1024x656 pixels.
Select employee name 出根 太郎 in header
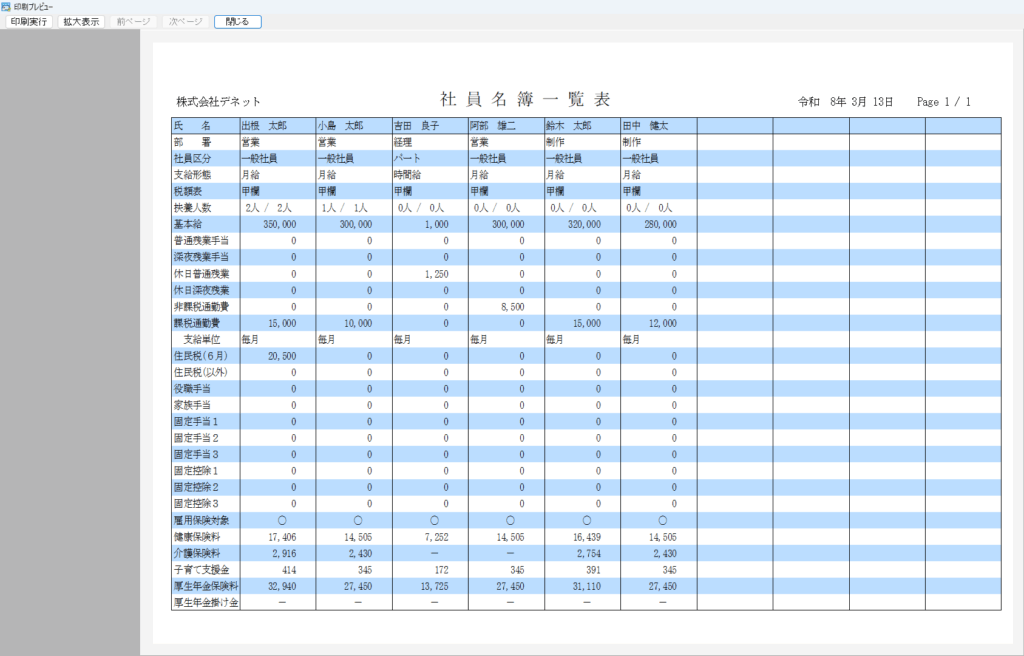tap(264, 126)
